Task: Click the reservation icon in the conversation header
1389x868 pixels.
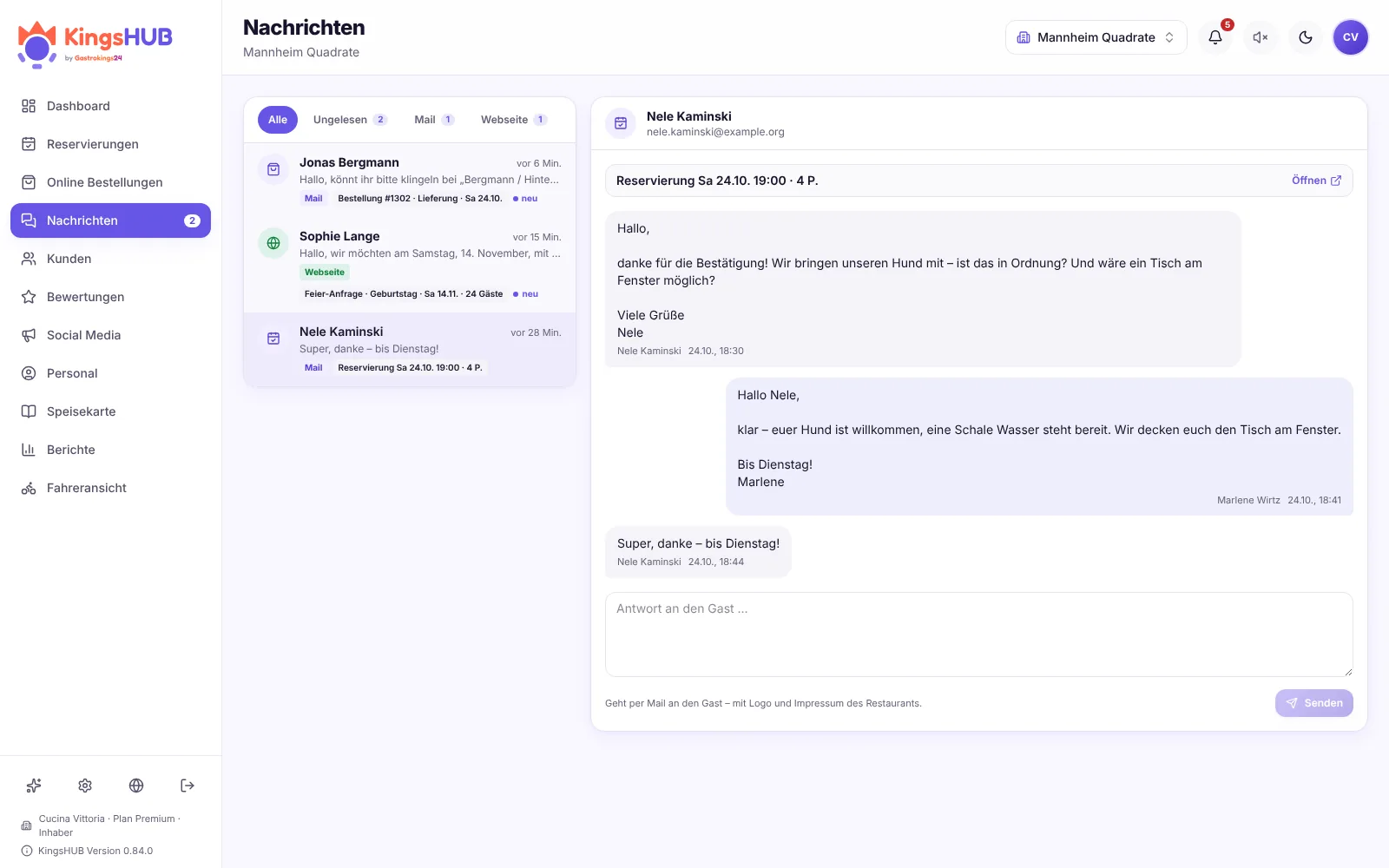Action: point(621,123)
